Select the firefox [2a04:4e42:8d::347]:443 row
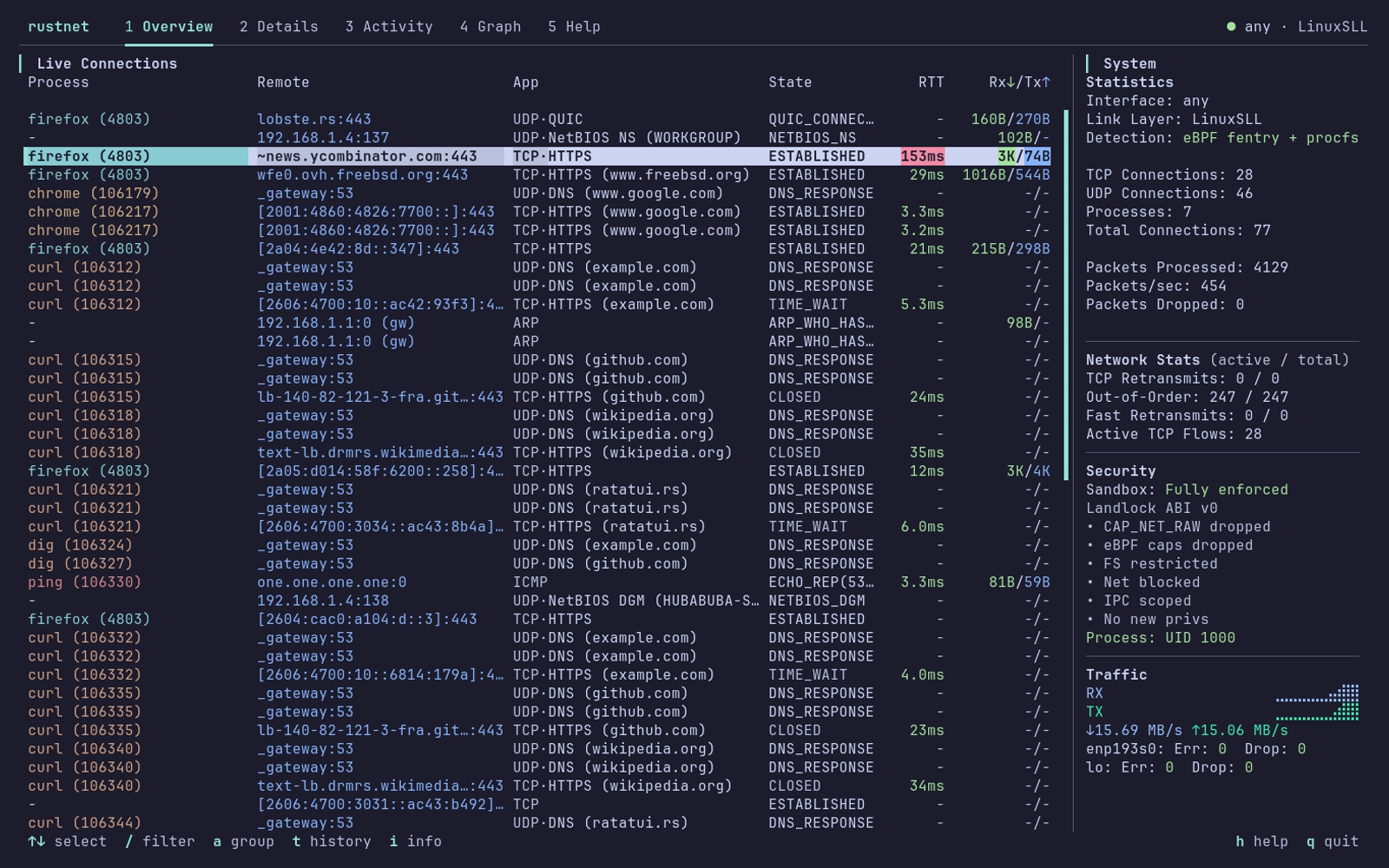 [x=539, y=248]
